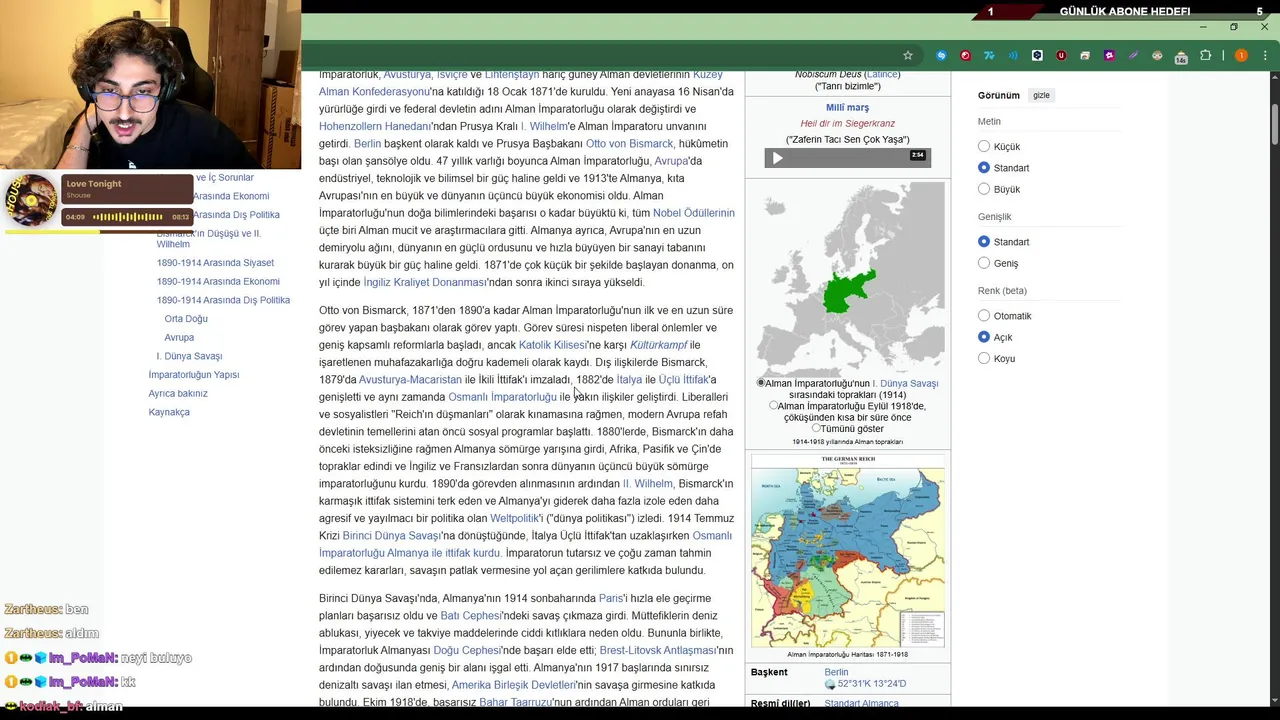Screen dimensions: 1280x720
Task: Bookmark this page with the star icon
Action: point(908,55)
